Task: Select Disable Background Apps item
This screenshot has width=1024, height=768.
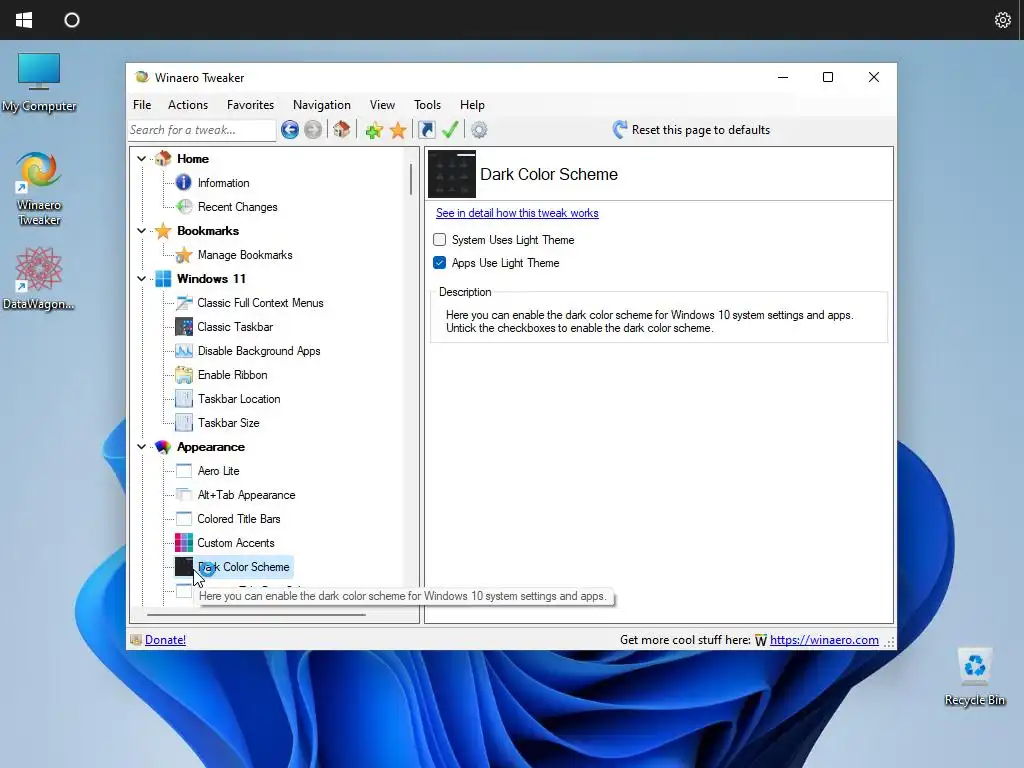Action: pyautogui.click(x=259, y=351)
